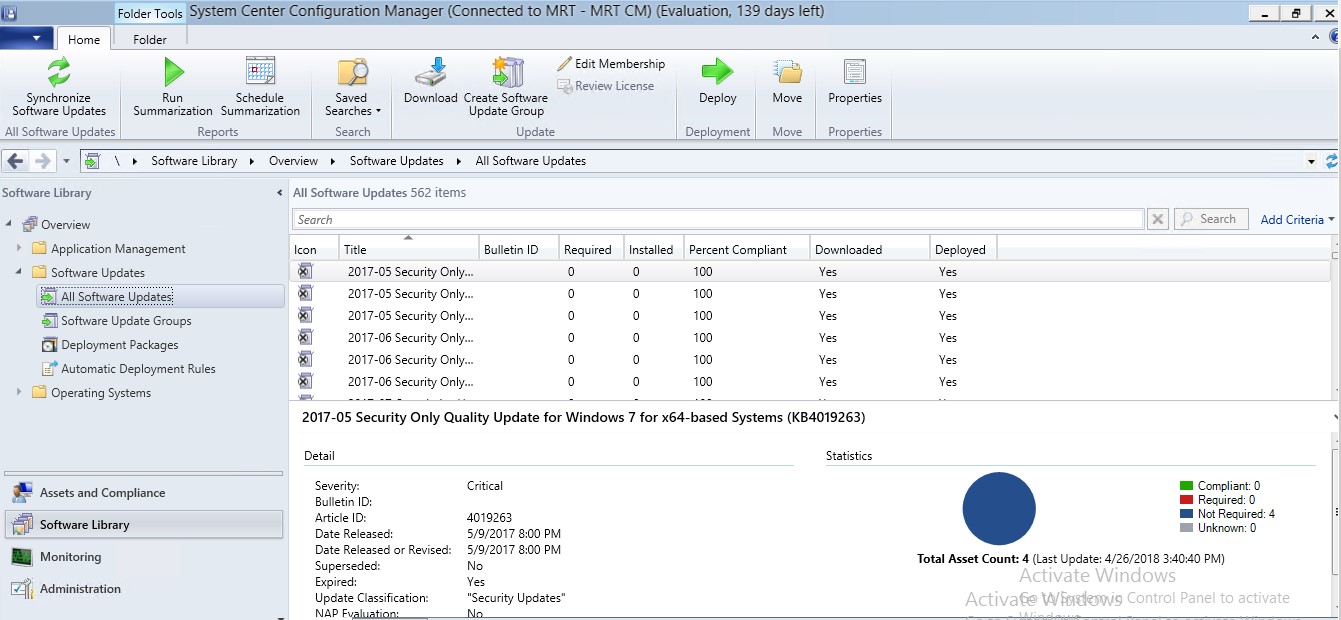The height and width of the screenshot is (620, 1341).
Task: Select Software Update Groups in tree
Action: (x=126, y=321)
